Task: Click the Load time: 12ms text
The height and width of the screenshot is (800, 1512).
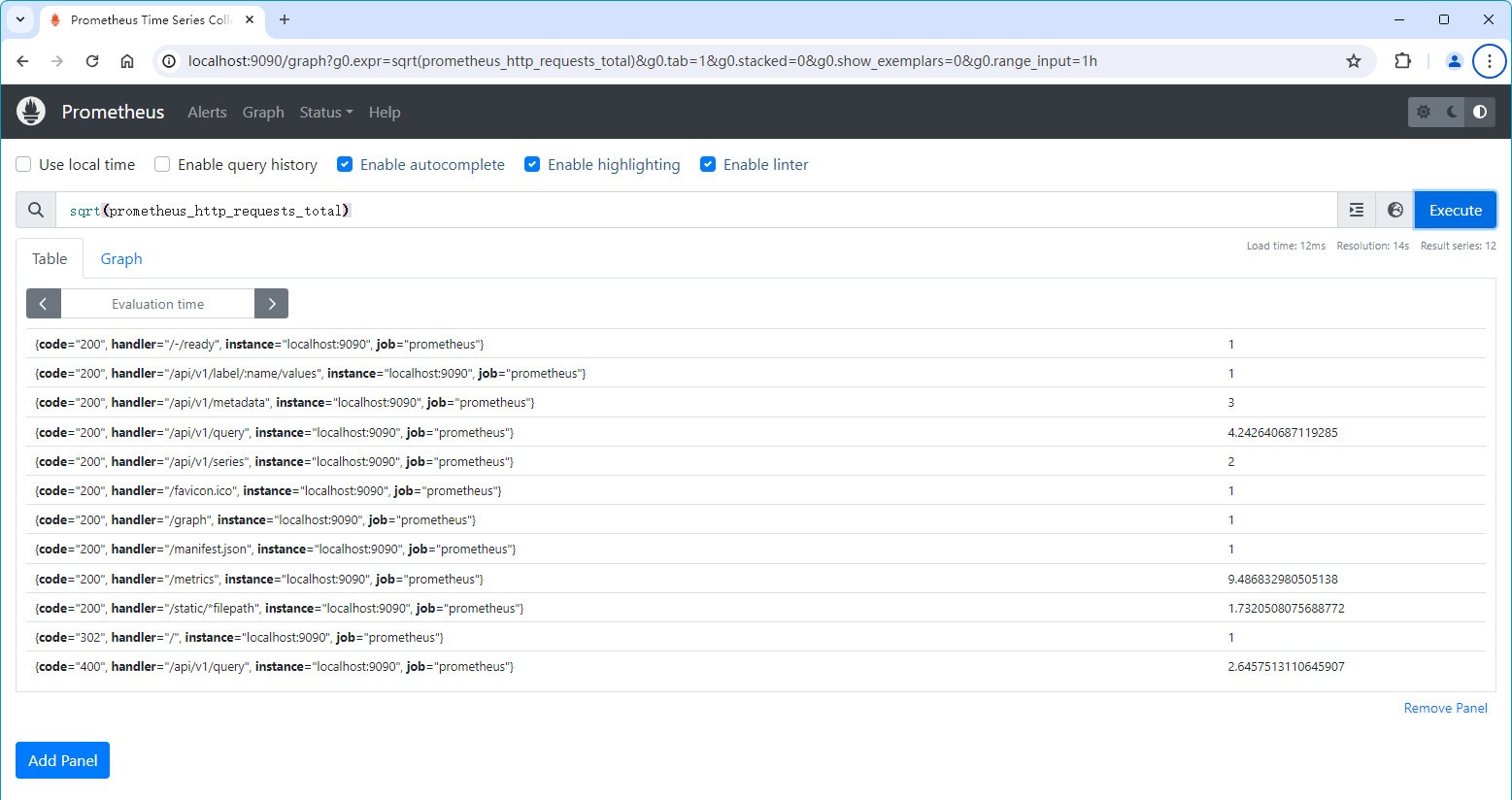Action: click(1286, 246)
